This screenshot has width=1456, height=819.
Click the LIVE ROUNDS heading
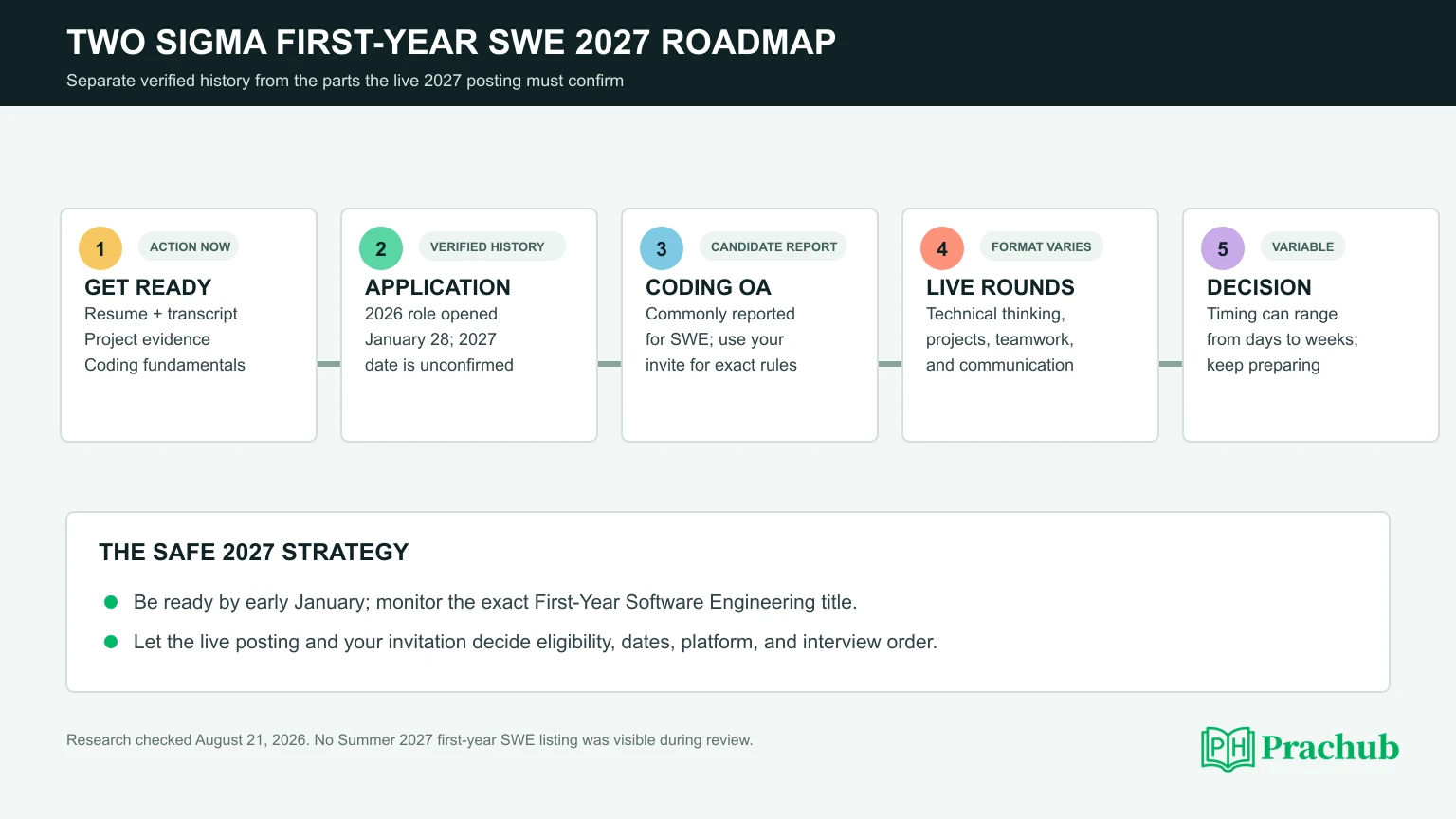(1000, 287)
